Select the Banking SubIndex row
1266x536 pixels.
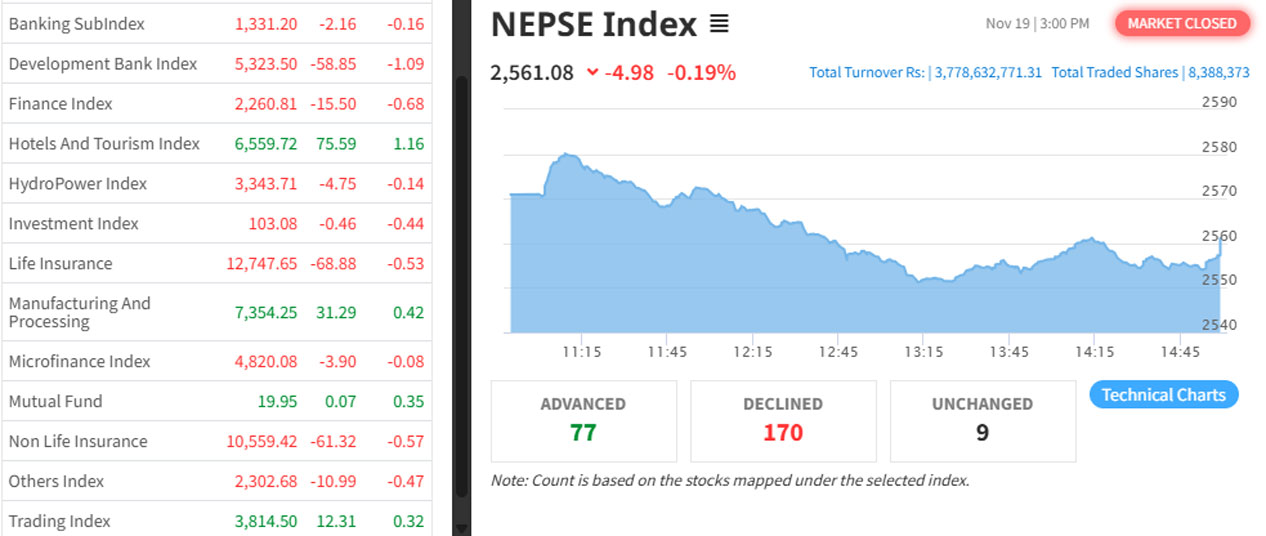coord(77,24)
